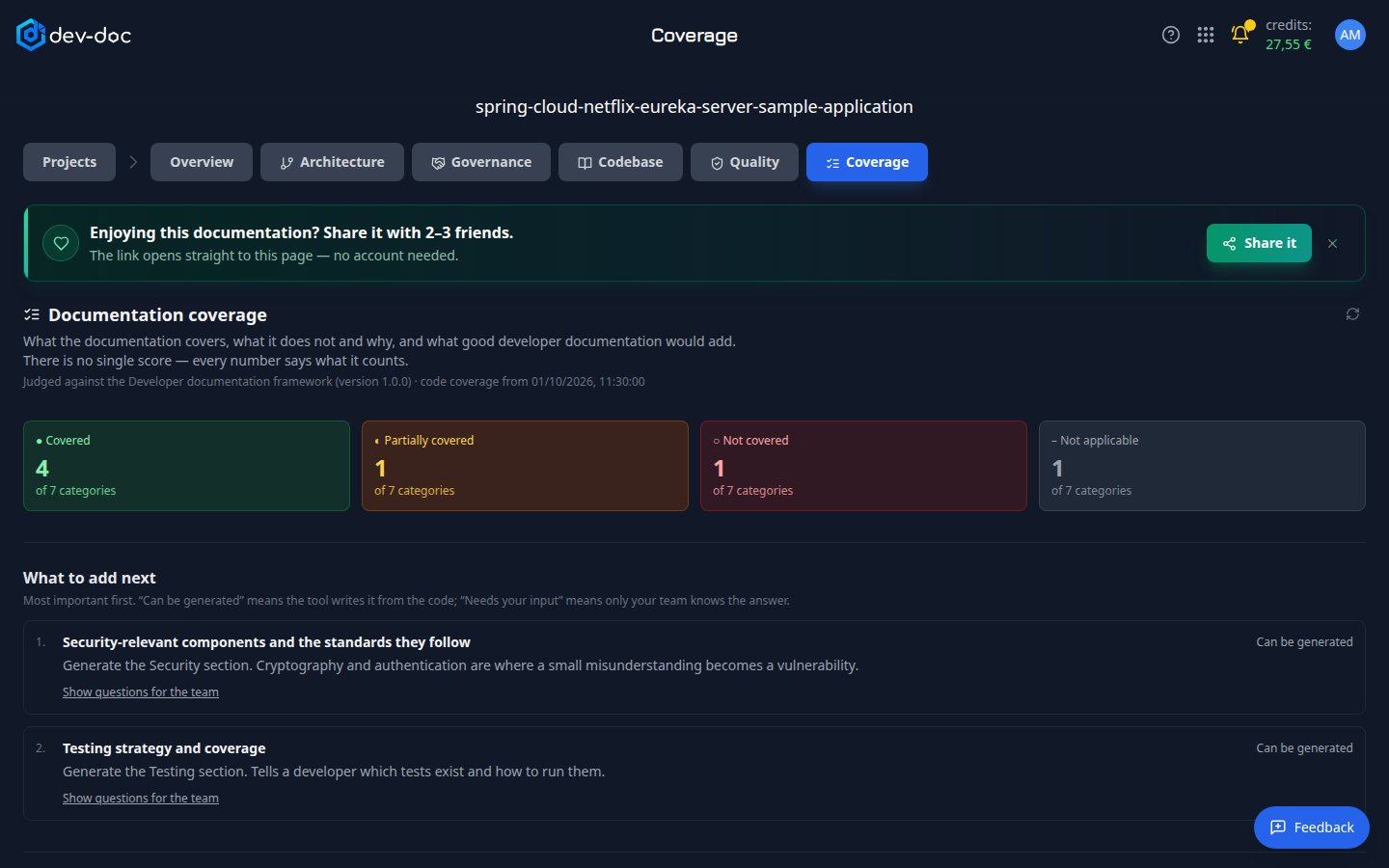Select the Not covered categories card

pyautogui.click(x=863, y=466)
